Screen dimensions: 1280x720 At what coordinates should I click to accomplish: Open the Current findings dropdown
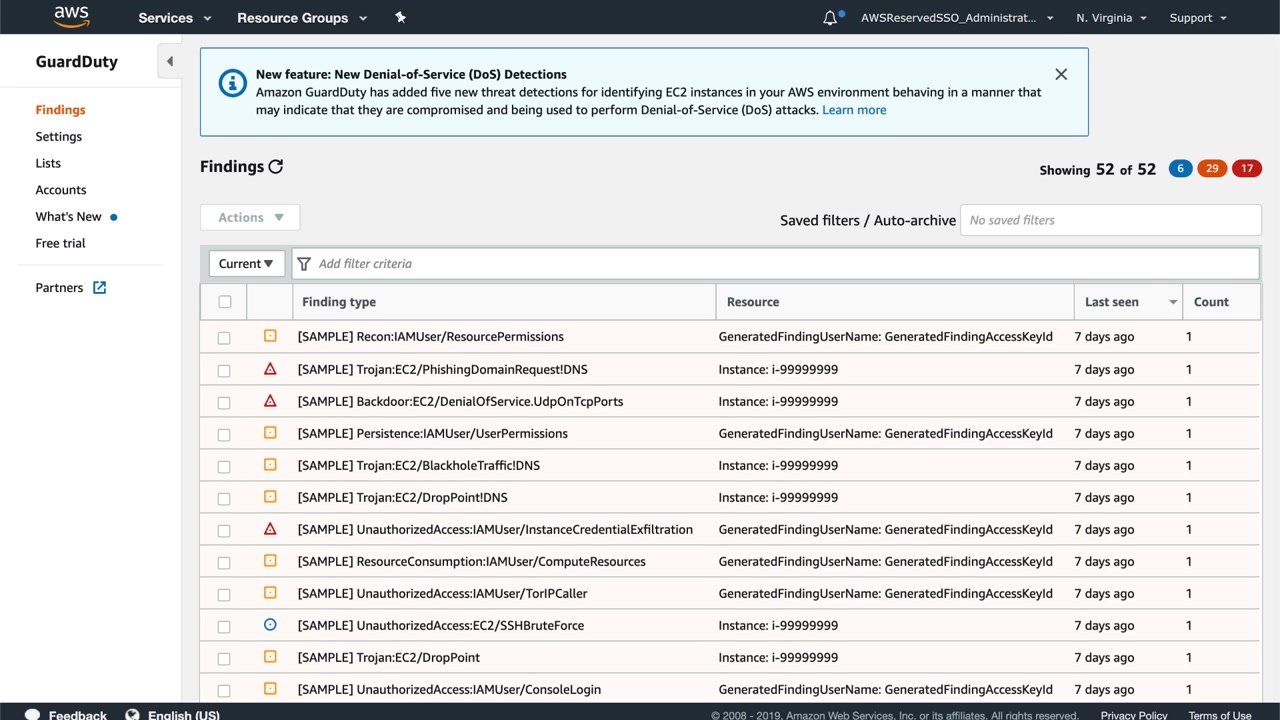[x=246, y=264]
